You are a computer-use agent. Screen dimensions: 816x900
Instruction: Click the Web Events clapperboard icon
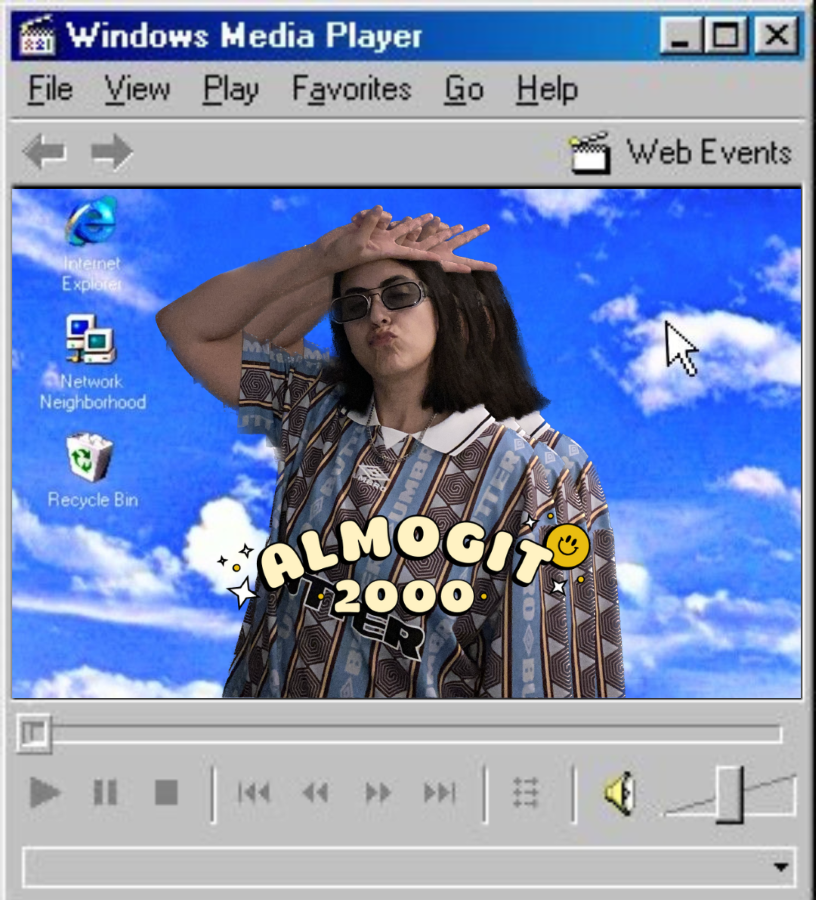tap(589, 153)
